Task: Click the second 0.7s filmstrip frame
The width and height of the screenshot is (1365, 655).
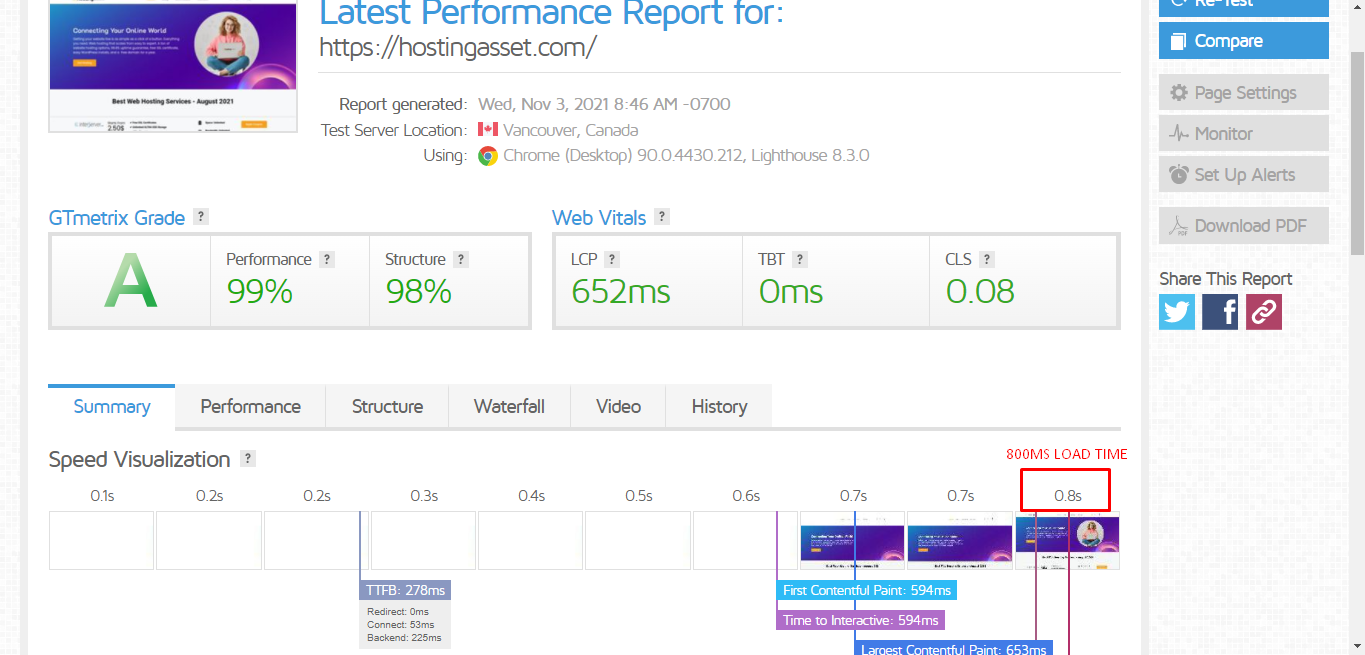Action: [959, 541]
